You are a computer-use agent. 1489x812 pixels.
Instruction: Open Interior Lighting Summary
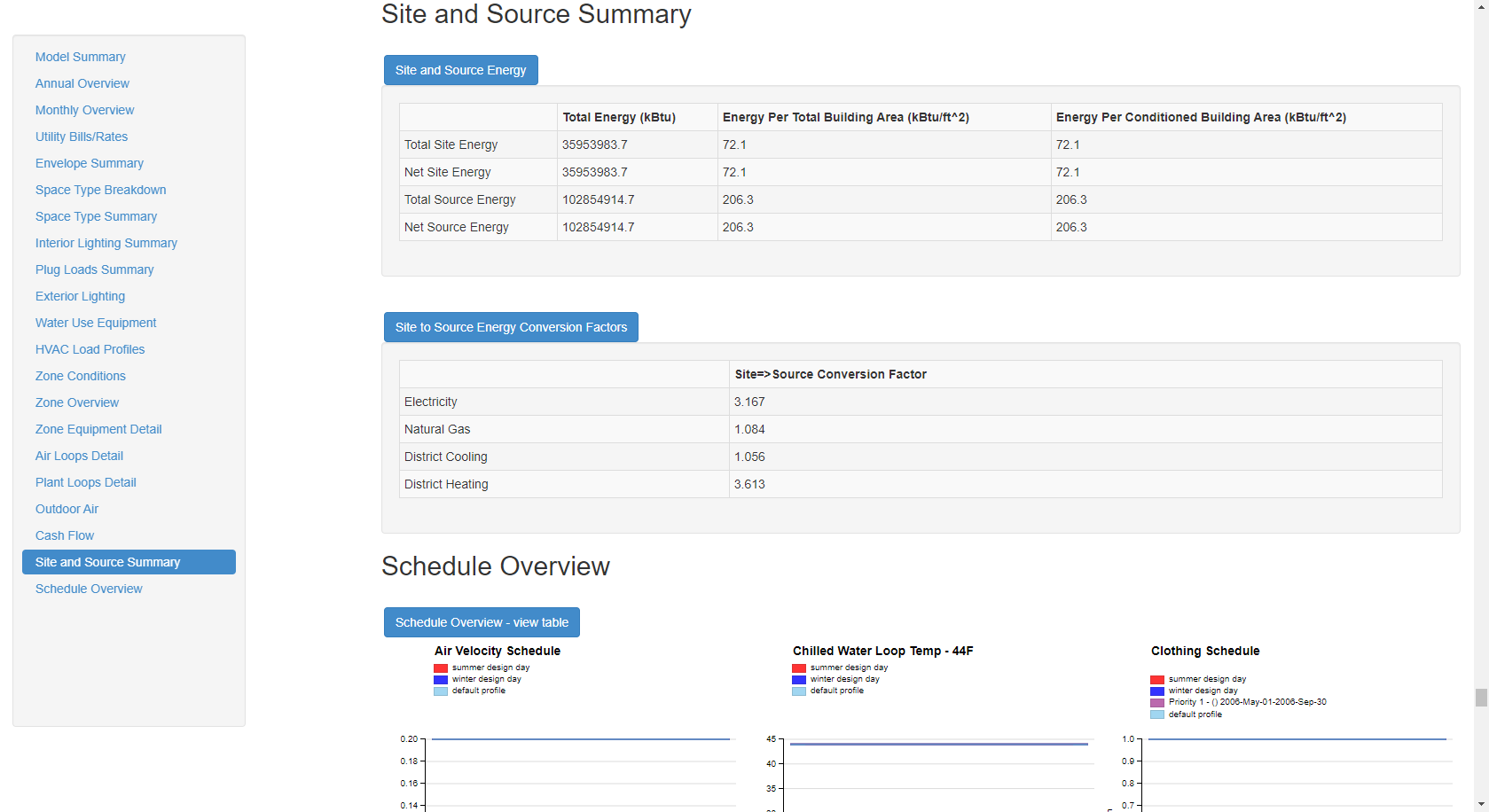(106, 243)
